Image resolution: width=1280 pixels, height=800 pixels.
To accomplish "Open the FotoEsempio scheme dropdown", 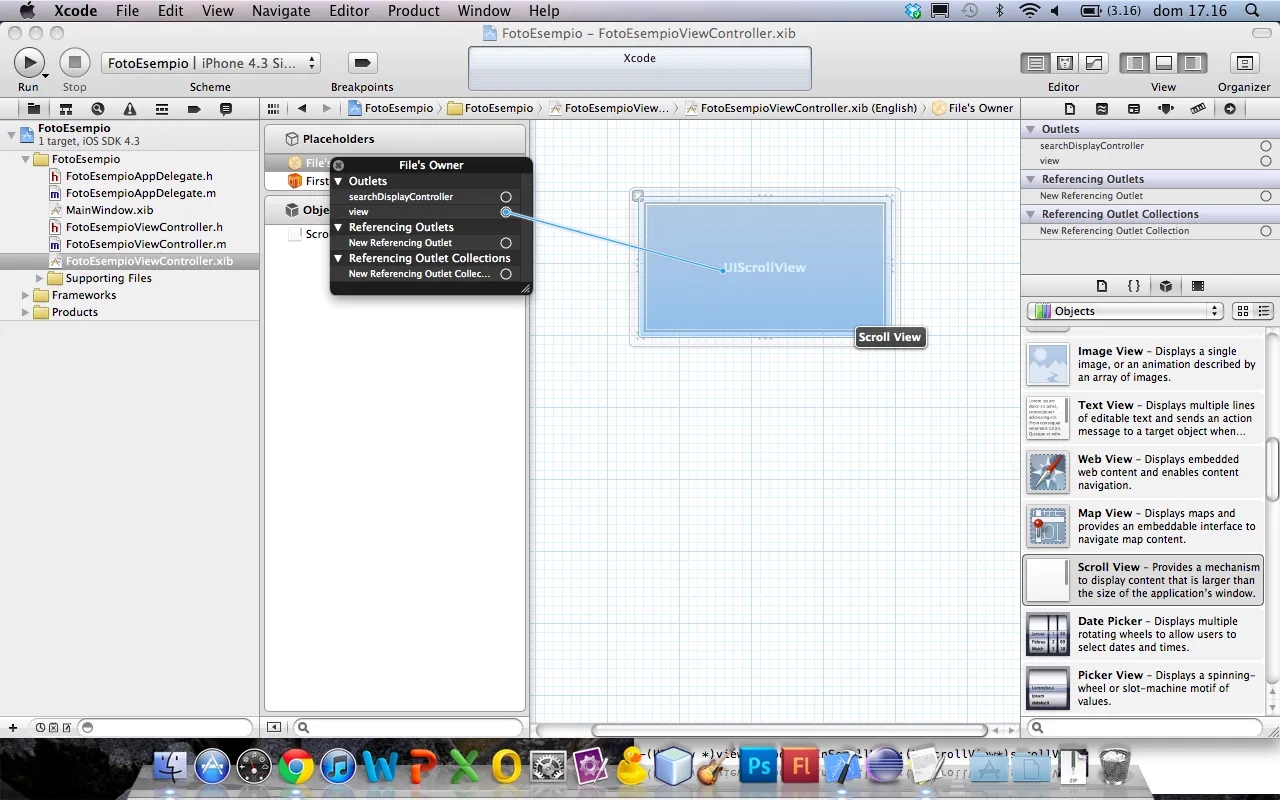I will click(x=211, y=63).
